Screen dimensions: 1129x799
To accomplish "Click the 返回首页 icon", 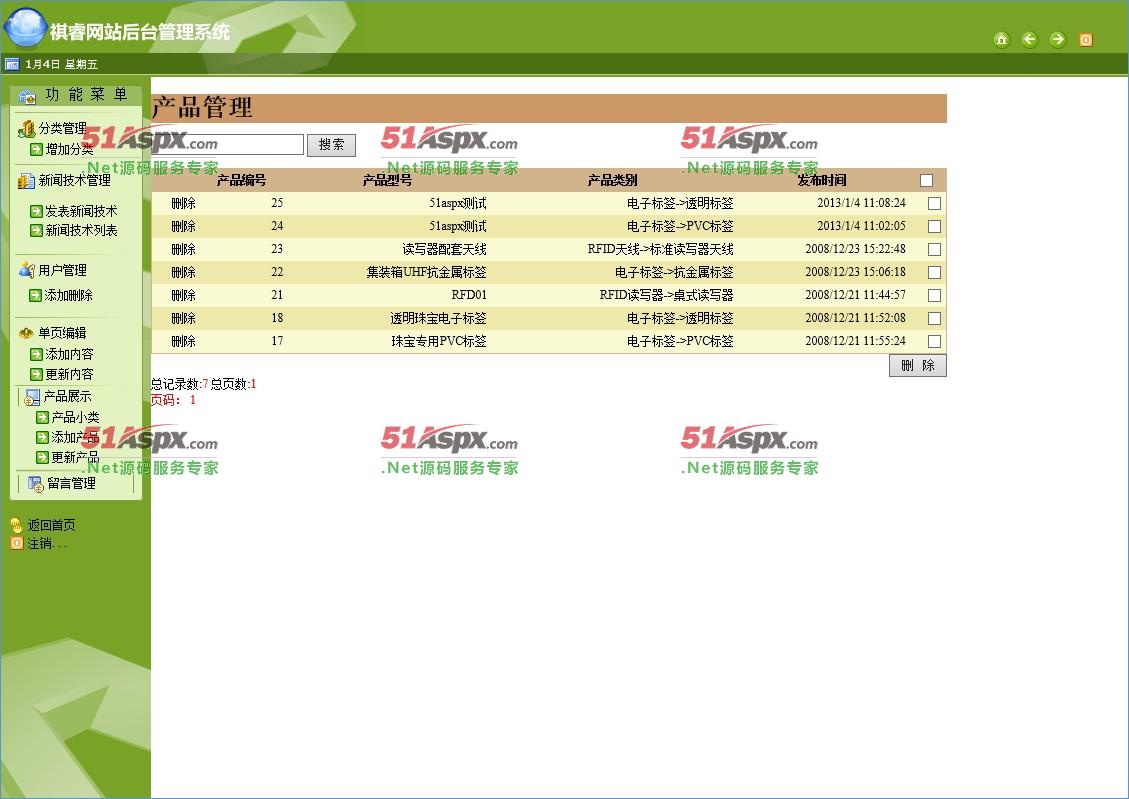I will [x=17, y=525].
